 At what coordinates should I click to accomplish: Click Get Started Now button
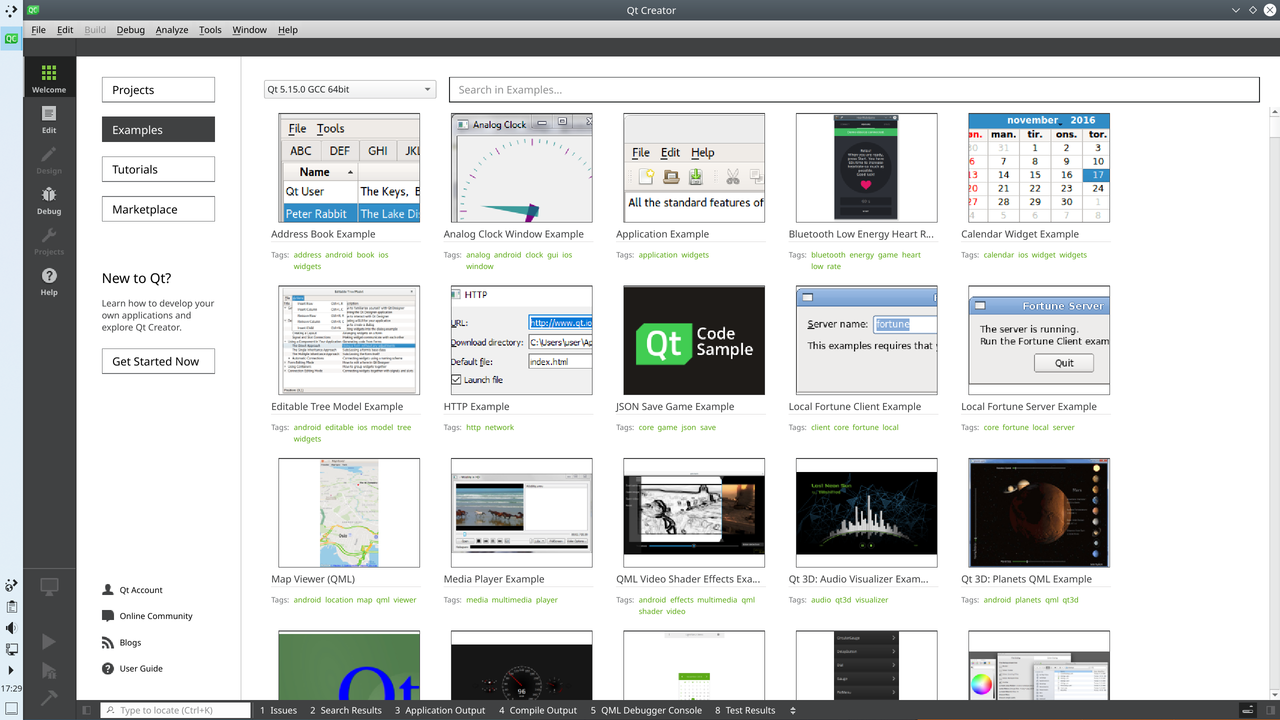(x=158, y=361)
